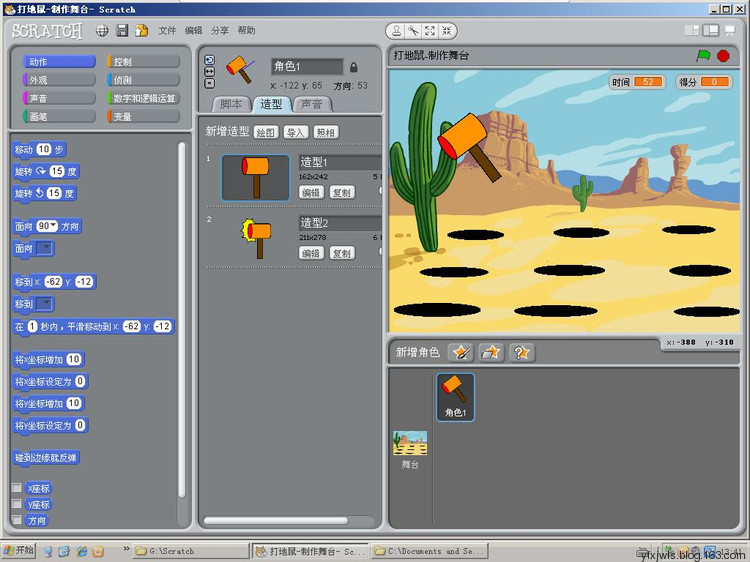The height and width of the screenshot is (562, 750).
Task: Select the 动作 blocks category
Action: click(59, 62)
